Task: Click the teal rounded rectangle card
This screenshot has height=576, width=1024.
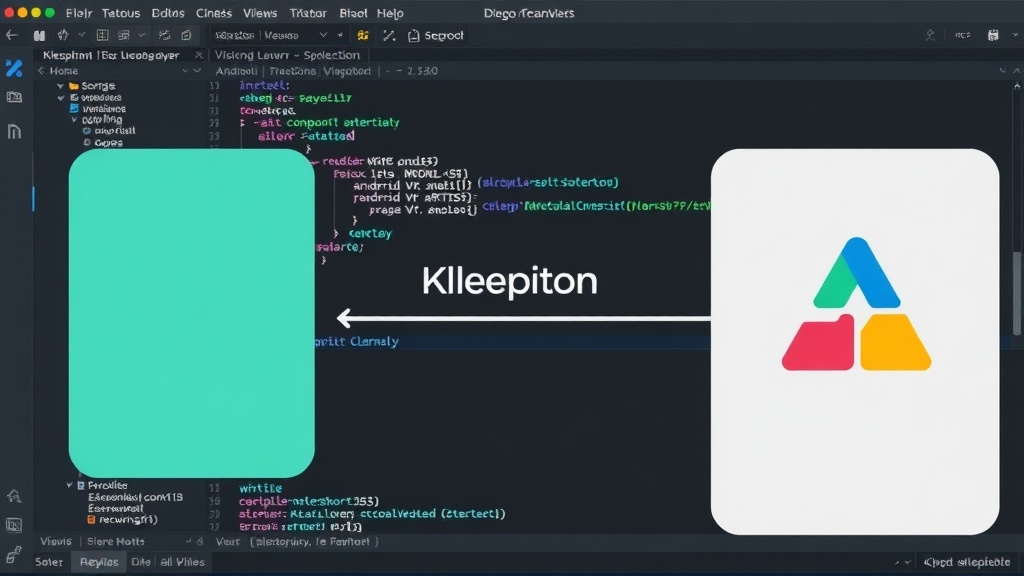Action: coord(191,313)
